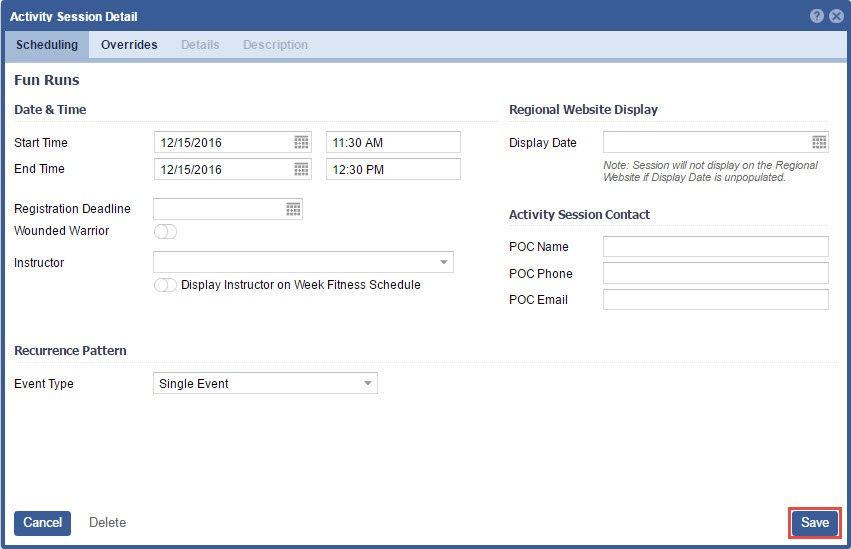
Task: Click the Delete link
Action: [107, 523]
